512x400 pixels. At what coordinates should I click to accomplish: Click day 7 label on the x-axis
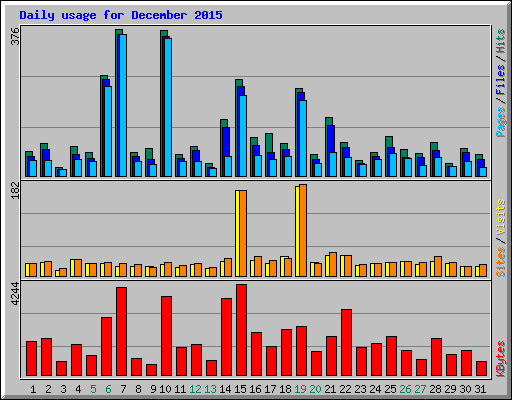[123, 389]
